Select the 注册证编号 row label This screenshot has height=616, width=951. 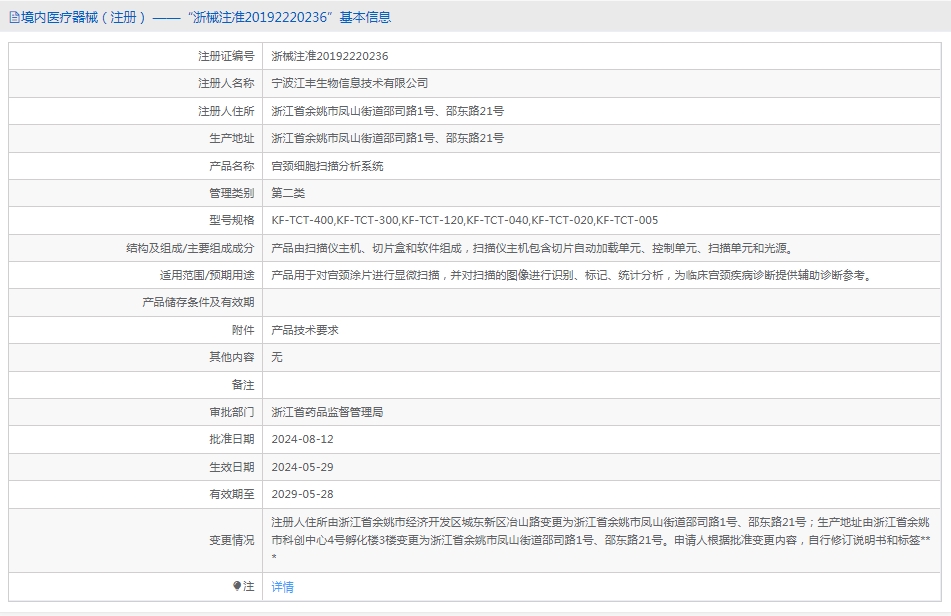pyautogui.click(x=226, y=56)
